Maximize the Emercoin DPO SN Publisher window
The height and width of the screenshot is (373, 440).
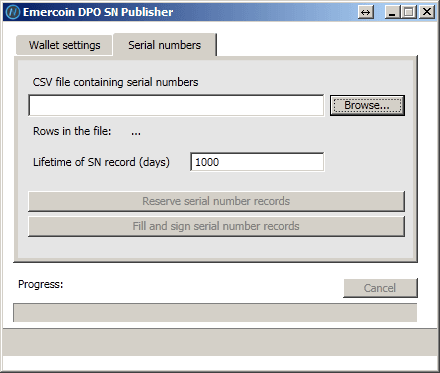click(409, 12)
